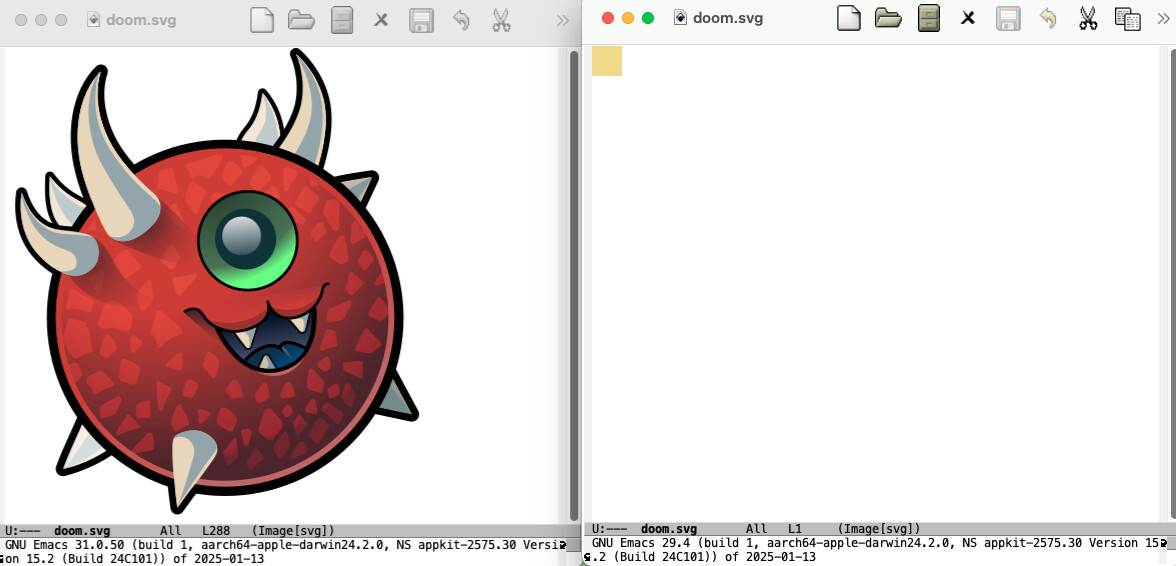The image size is (1176, 566).
Task: Click U:--- status in right mode line
Action: 610,529
